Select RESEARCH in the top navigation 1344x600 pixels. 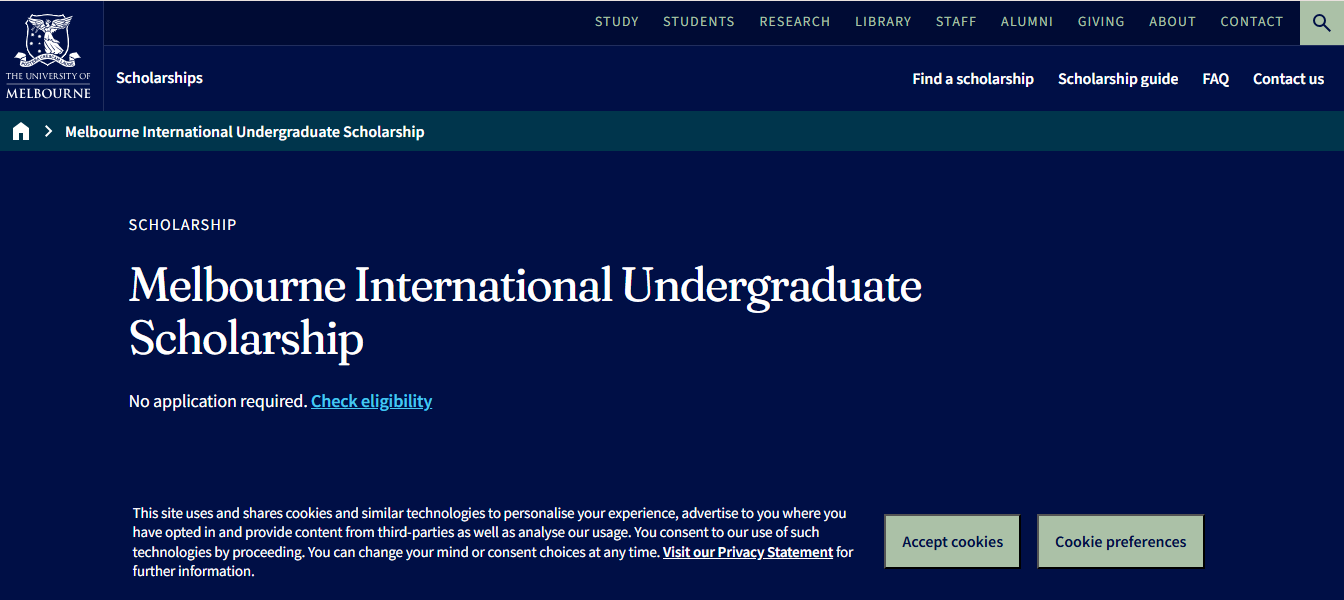coord(794,21)
